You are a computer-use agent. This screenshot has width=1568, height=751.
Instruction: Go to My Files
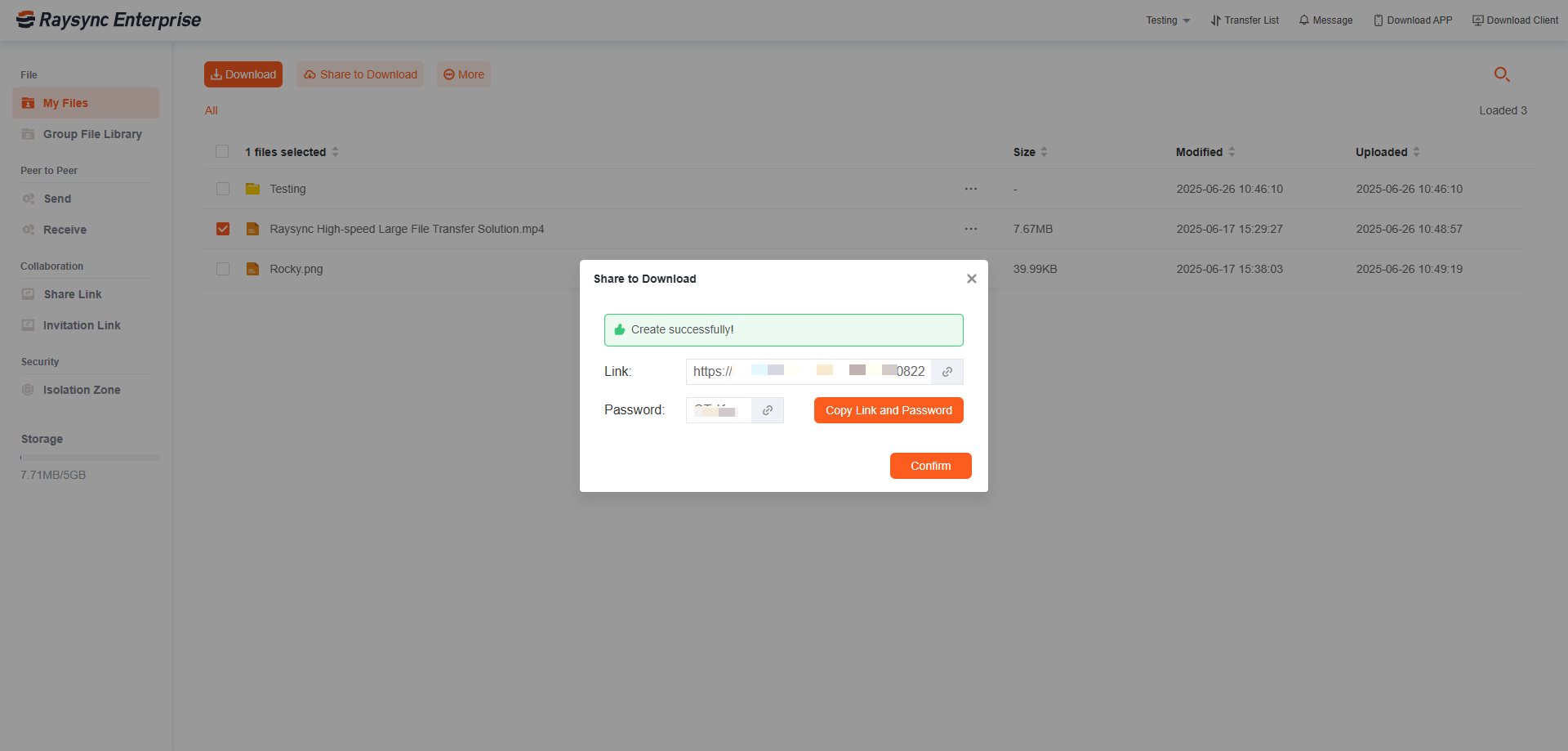pos(86,103)
